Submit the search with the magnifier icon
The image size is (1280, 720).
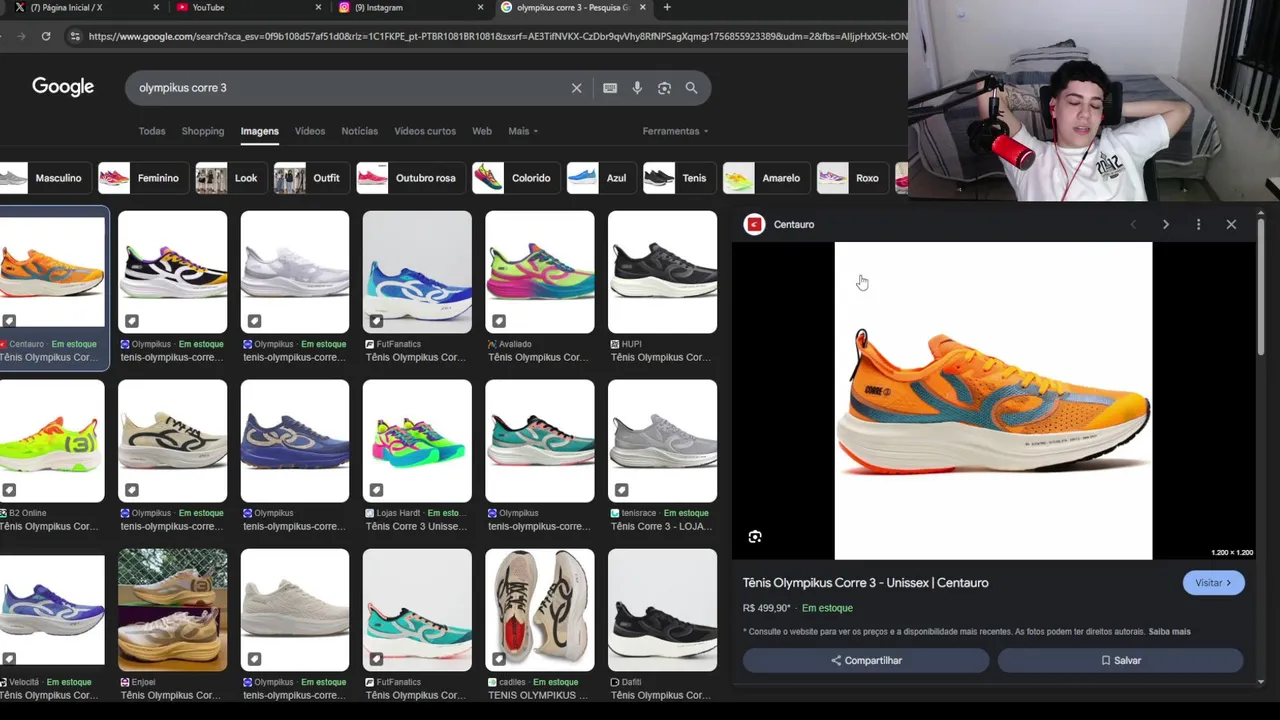pos(691,88)
